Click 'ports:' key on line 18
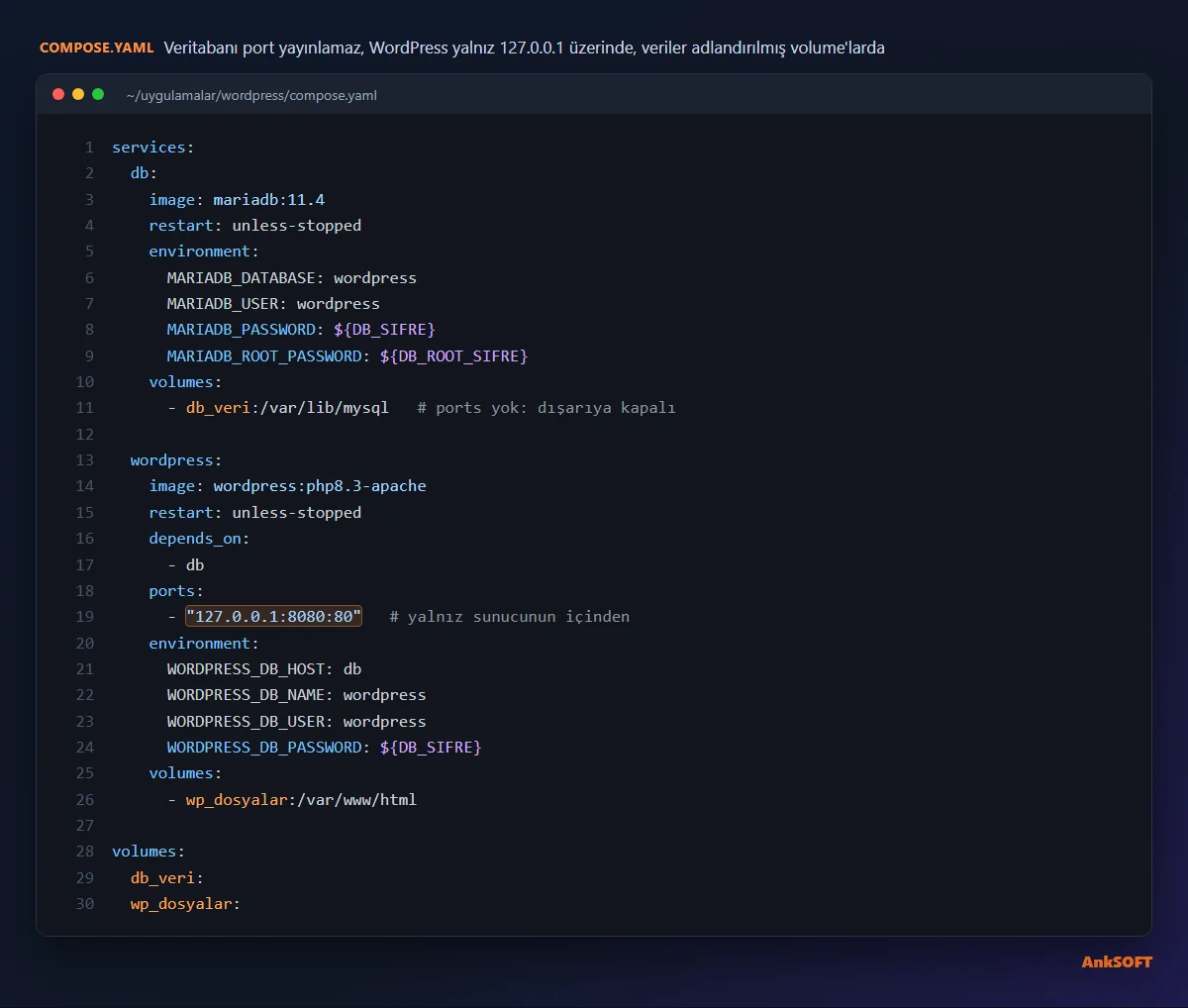The width and height of the screenshot is (1188, 1008). pyautogui.click(x=176, y=591)
